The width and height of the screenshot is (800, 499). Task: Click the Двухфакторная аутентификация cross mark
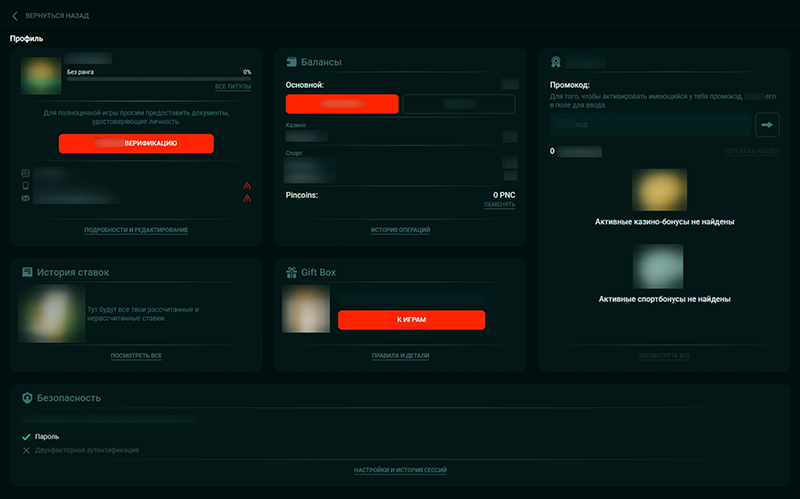coord(27,450)
